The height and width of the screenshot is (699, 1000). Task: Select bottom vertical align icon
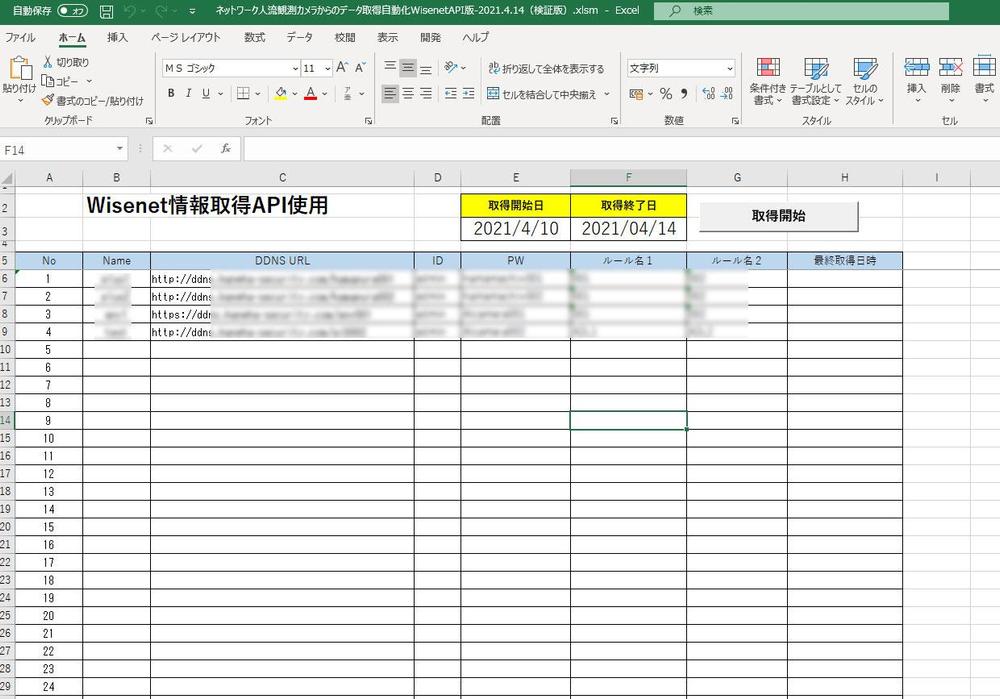tap(426, 68)
